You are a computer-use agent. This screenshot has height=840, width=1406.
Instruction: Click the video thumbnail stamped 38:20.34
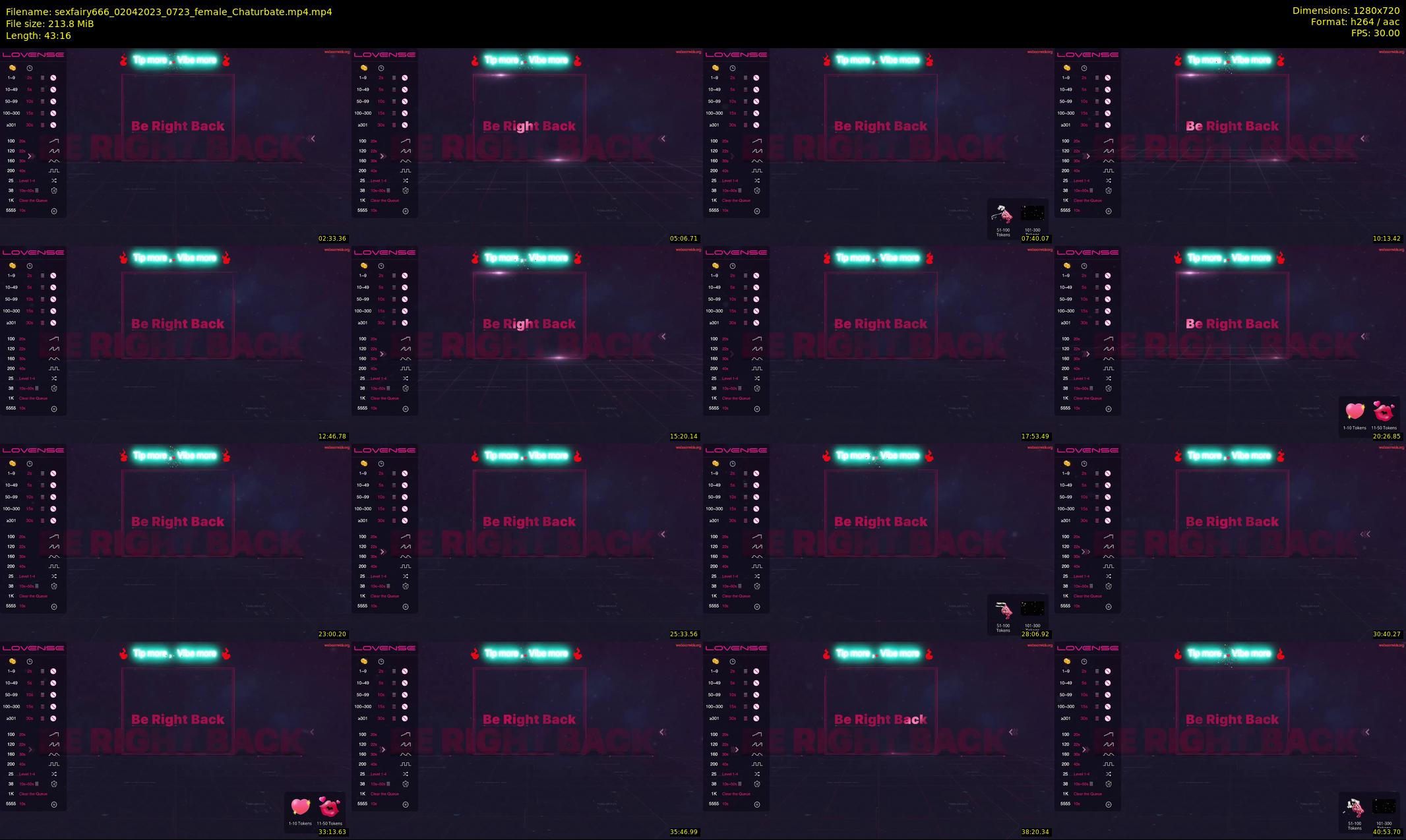(x=878, y=740)
